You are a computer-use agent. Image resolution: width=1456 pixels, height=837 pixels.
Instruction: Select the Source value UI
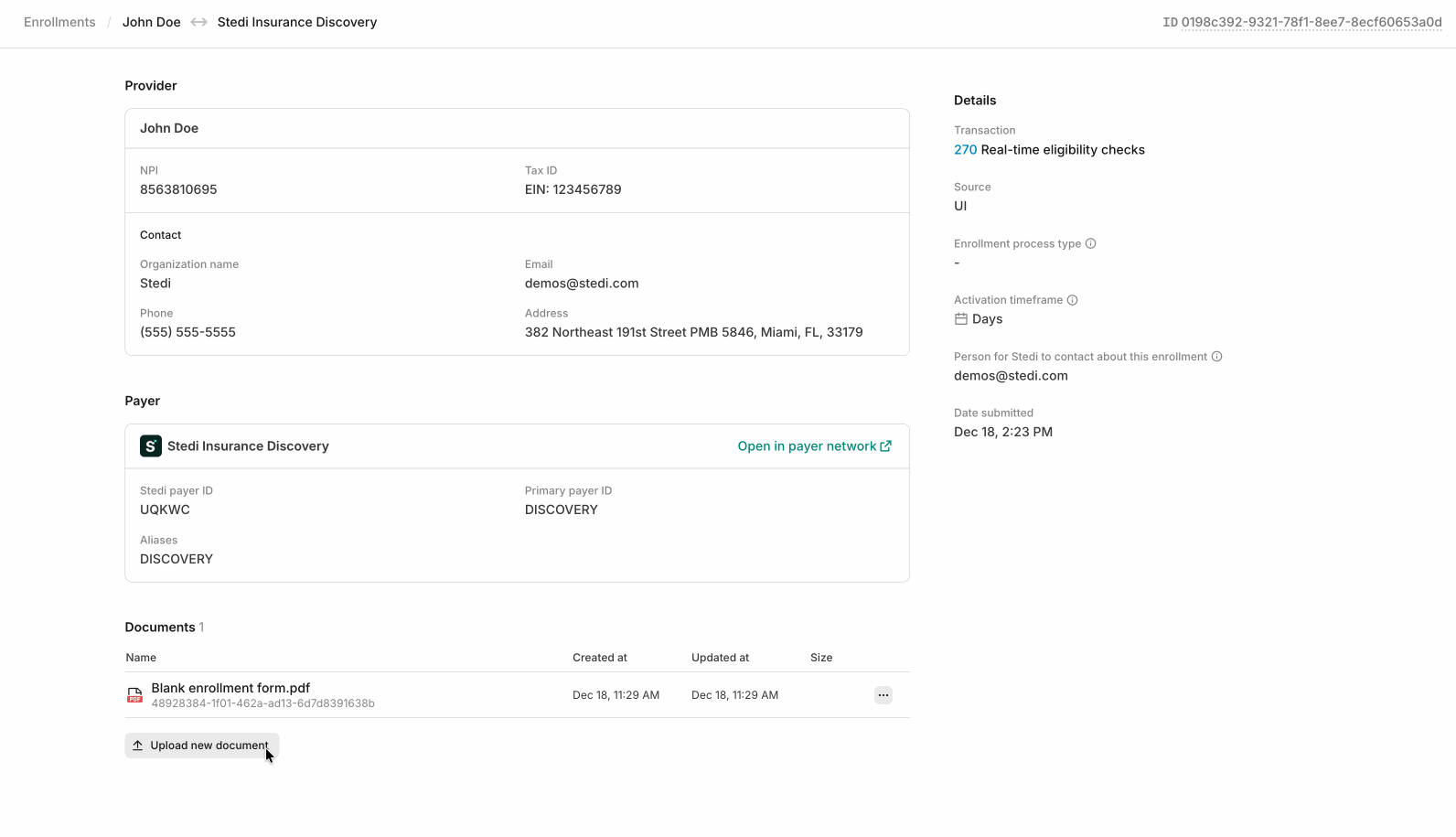[x=960, y=206]
